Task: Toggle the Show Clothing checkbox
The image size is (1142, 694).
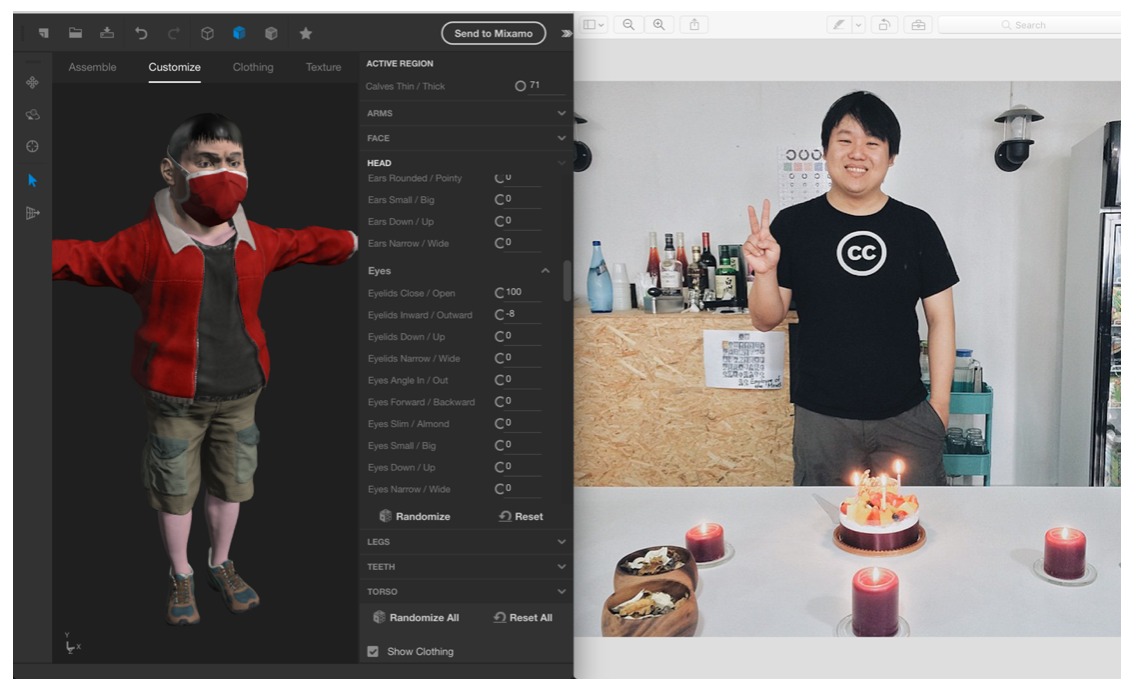Action: click(x=373, y=651)
